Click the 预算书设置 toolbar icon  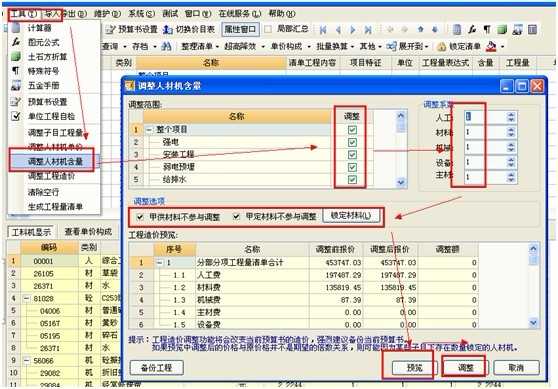[111, 29]
